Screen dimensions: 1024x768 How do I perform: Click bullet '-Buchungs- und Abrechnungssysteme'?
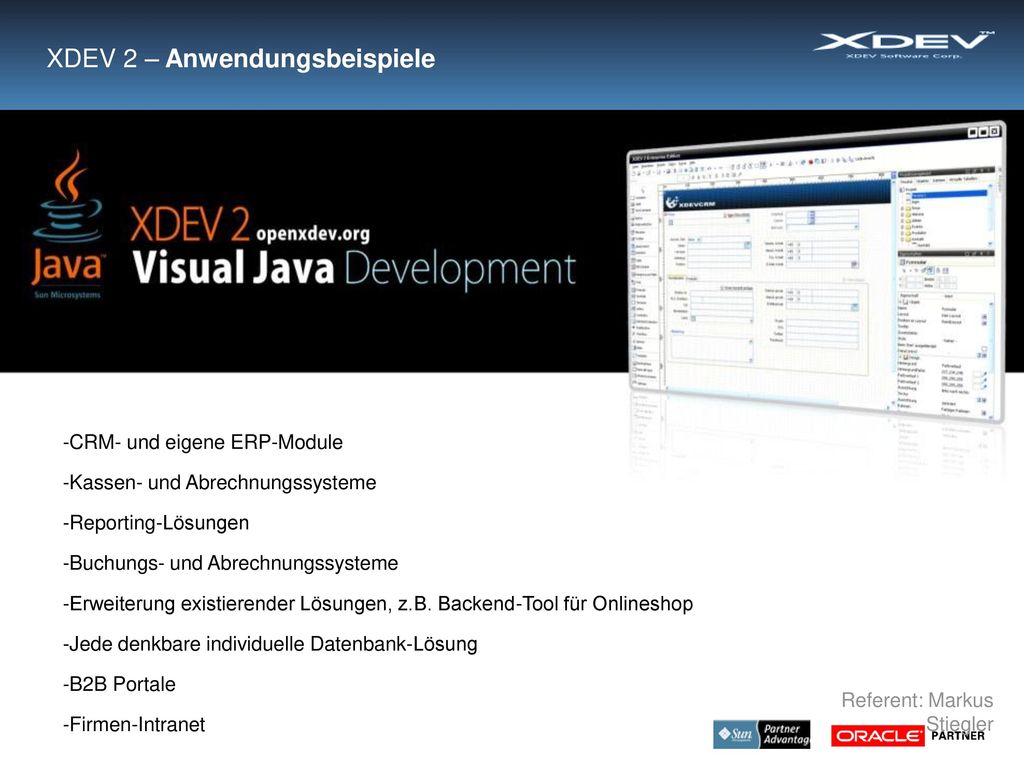click(231, 563)
